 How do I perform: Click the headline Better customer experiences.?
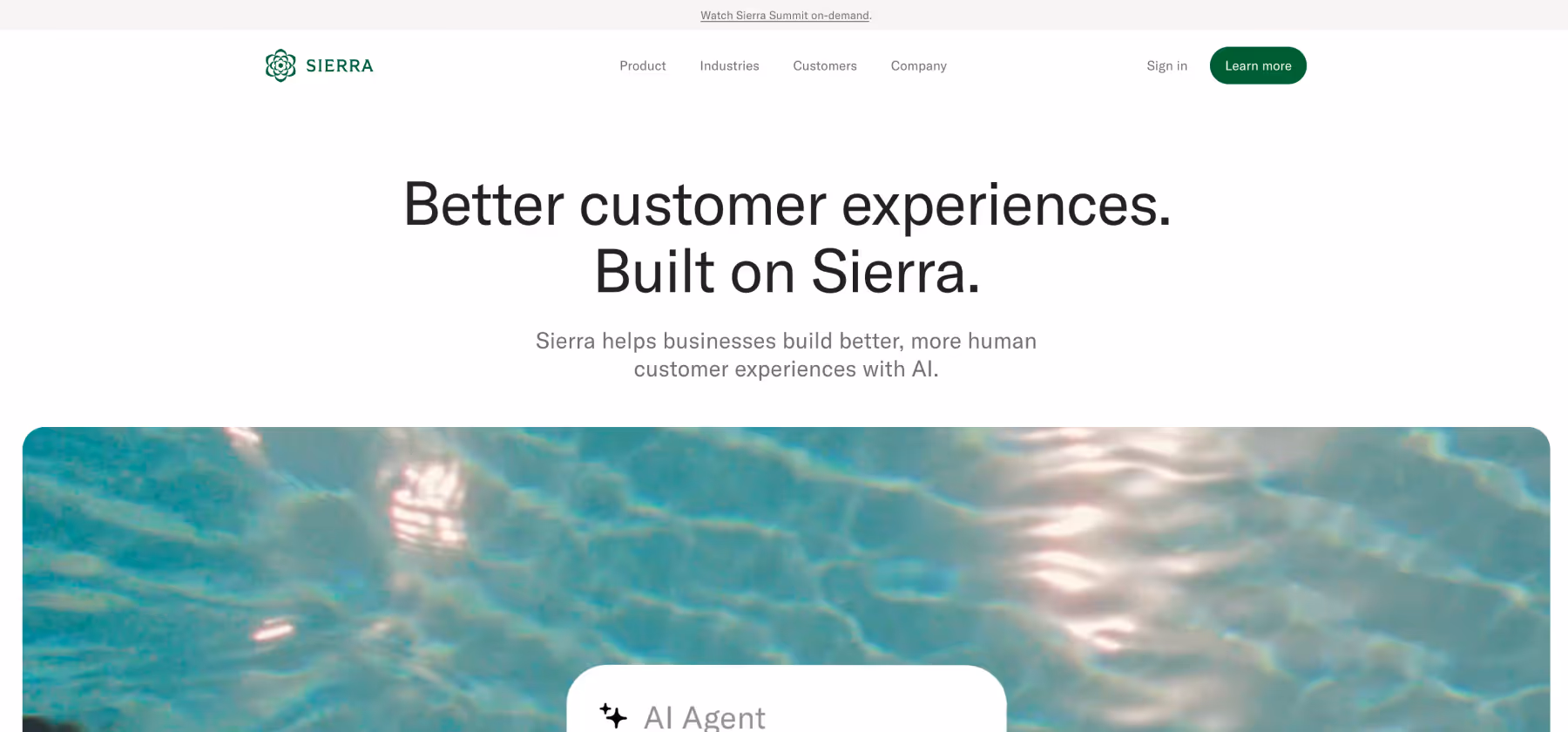click(787, 205)
